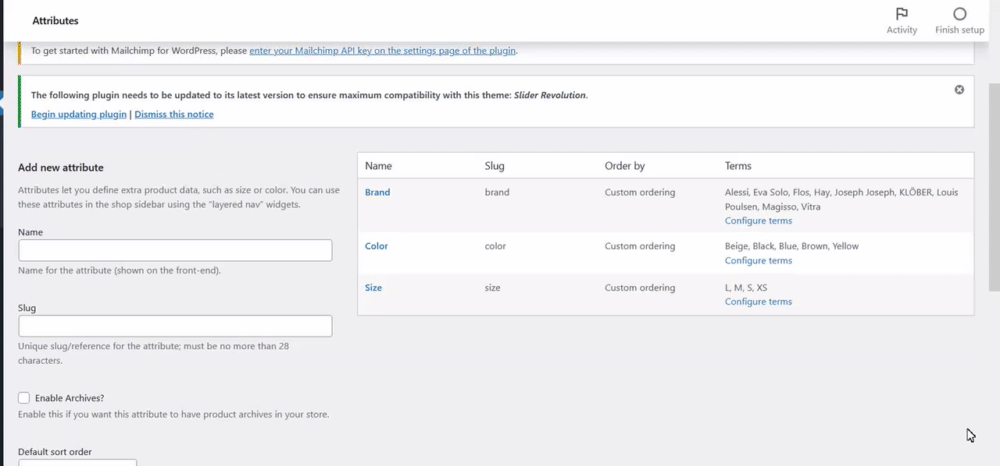Click the Terms column header
The width and height of the screenshot is (1000, 466).
(738, 166)
